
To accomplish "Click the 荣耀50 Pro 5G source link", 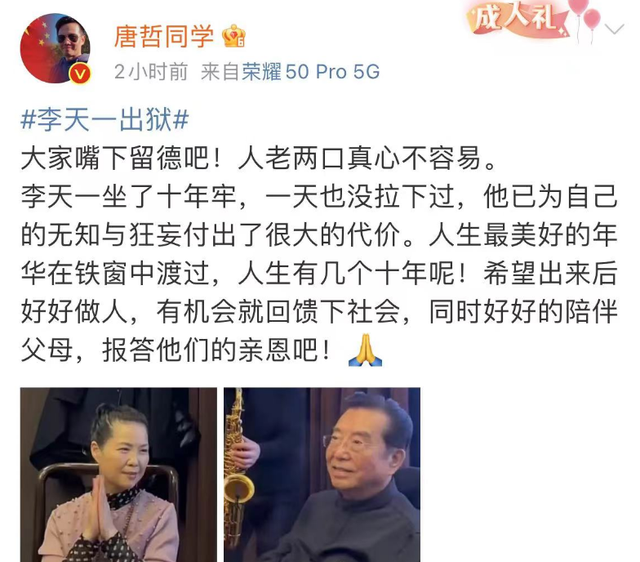I will click(311, 72).
